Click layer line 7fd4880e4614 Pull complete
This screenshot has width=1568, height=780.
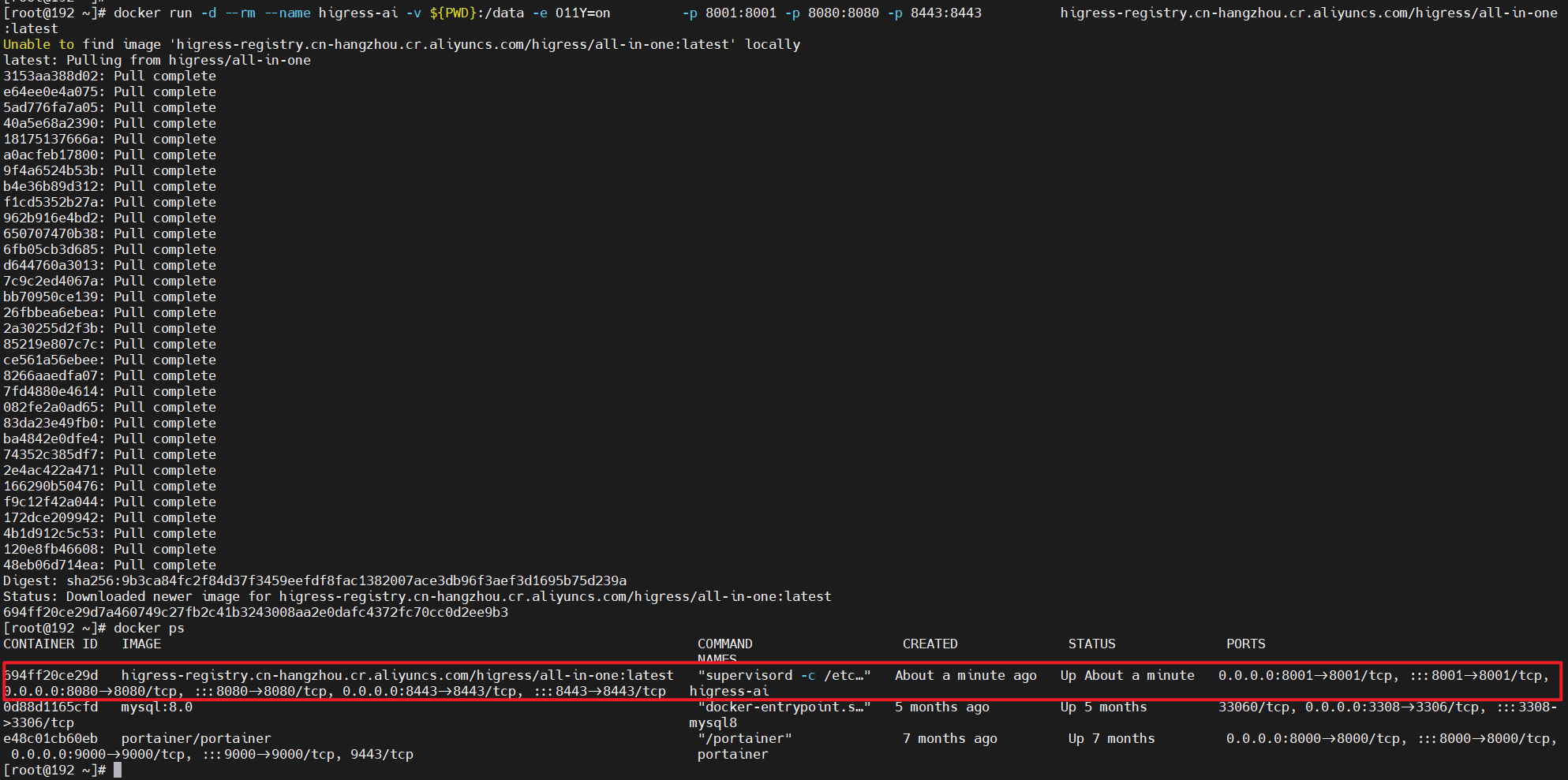click(x=110, y=391)
